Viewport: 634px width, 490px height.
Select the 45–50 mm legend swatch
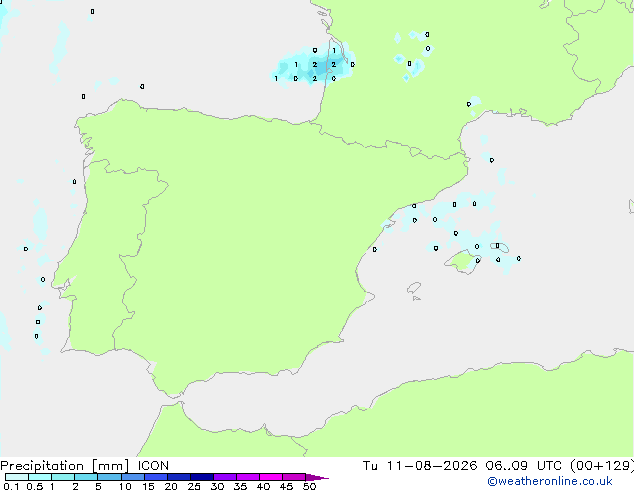coord(294,477)
